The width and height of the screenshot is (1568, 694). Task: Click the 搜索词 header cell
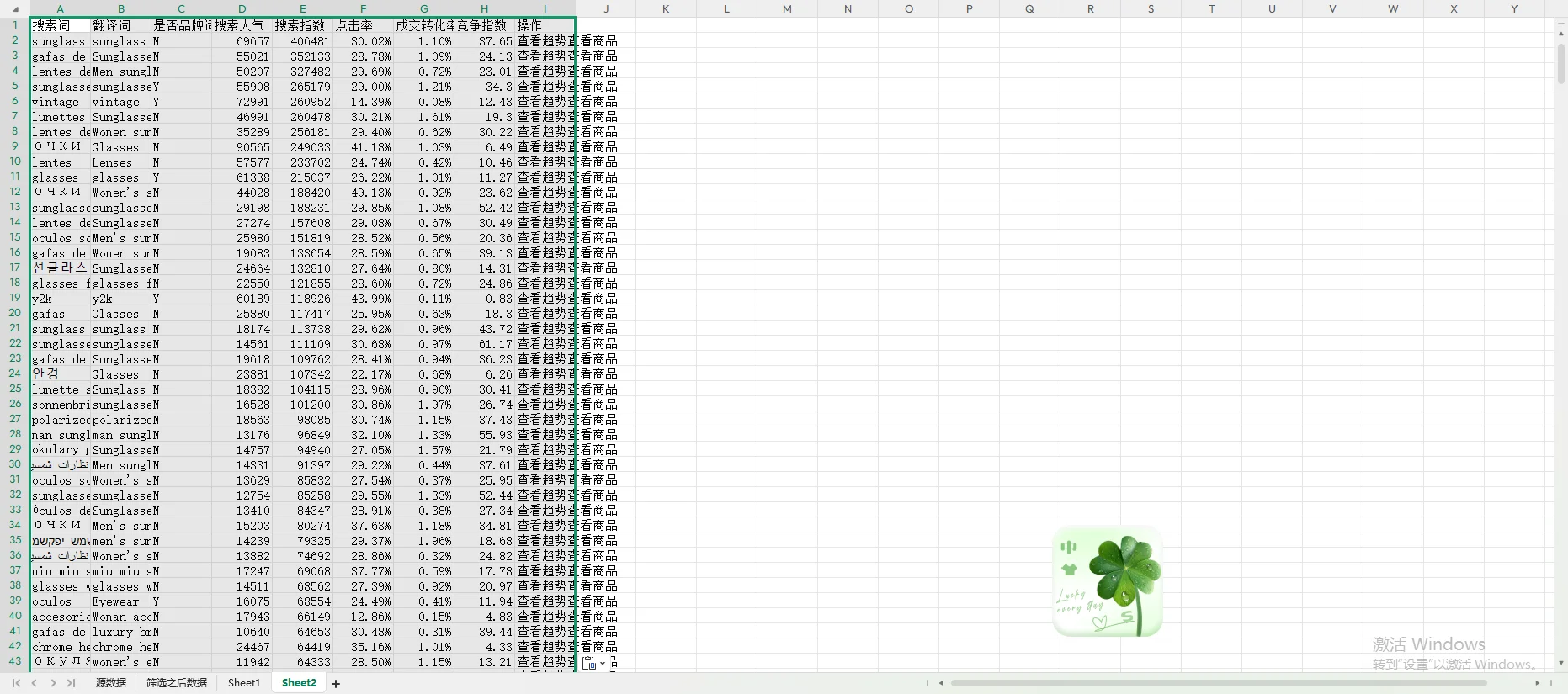coord(60,26)
